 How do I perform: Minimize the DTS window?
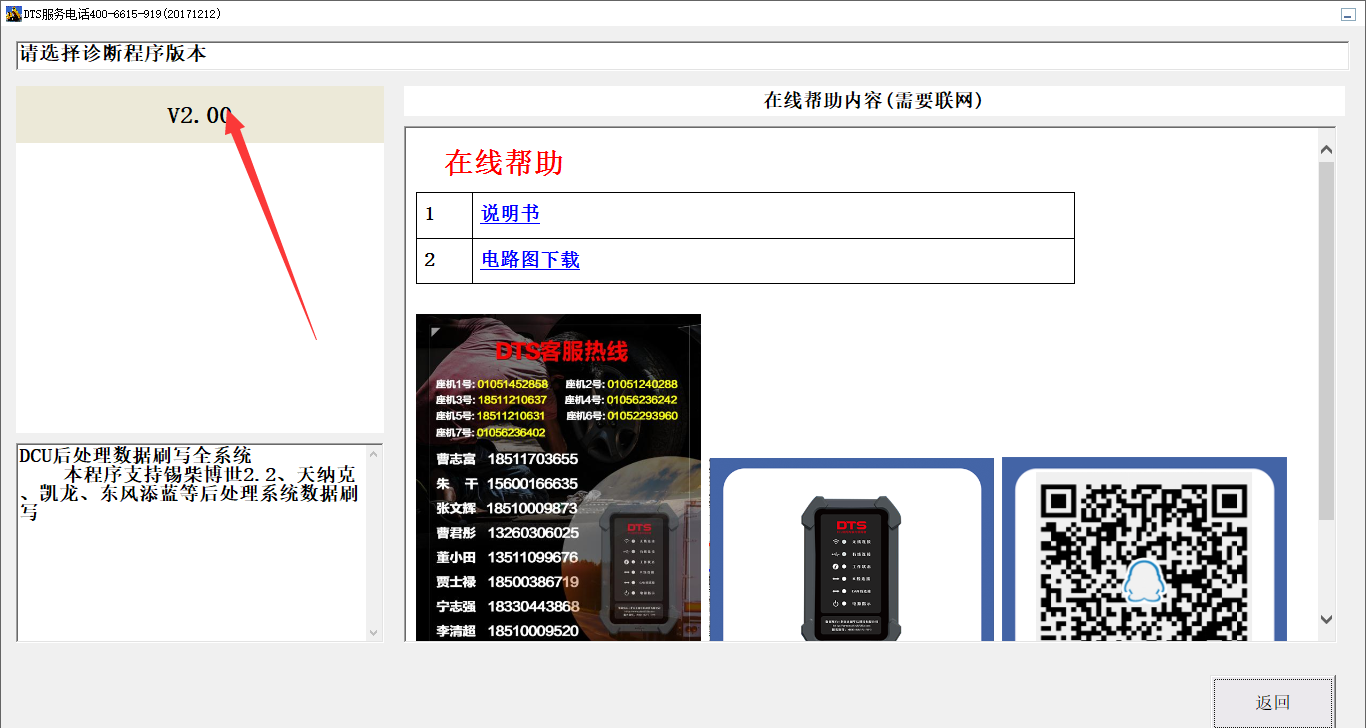point(1347,14)
